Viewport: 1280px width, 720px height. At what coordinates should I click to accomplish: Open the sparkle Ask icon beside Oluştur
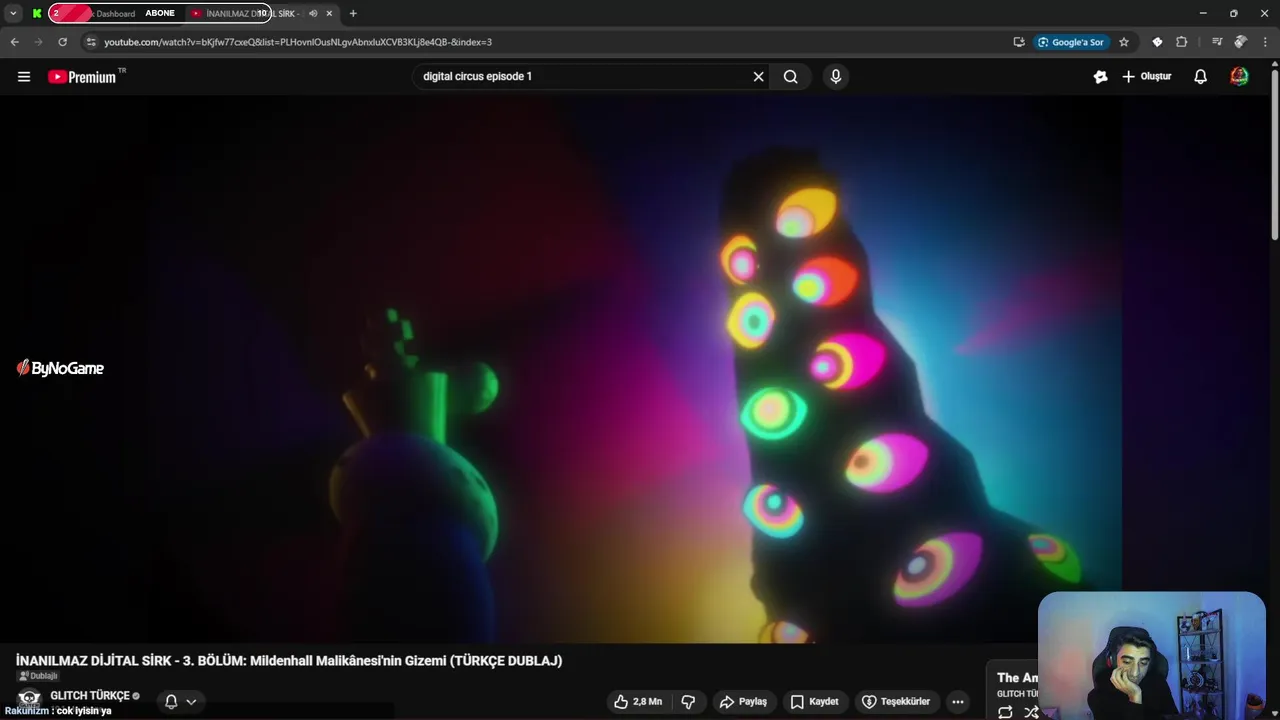tap(1100, 76)
